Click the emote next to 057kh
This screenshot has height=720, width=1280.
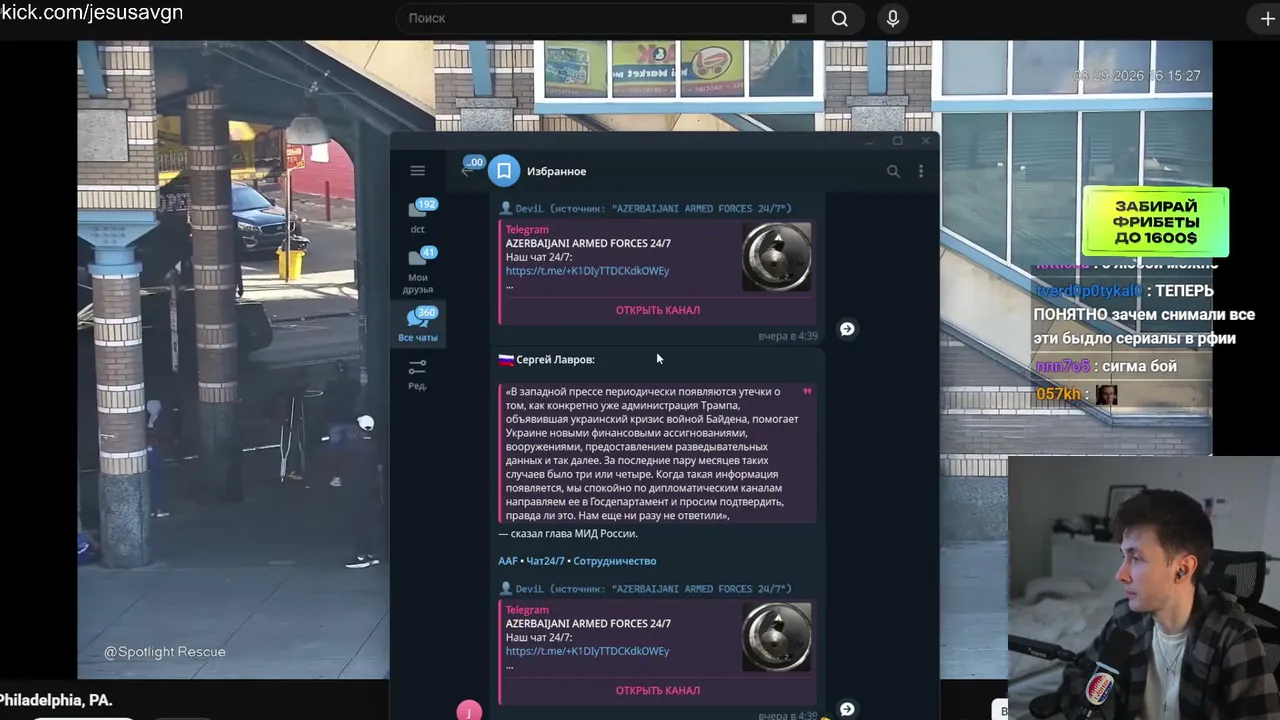[x=1106, y=394]
